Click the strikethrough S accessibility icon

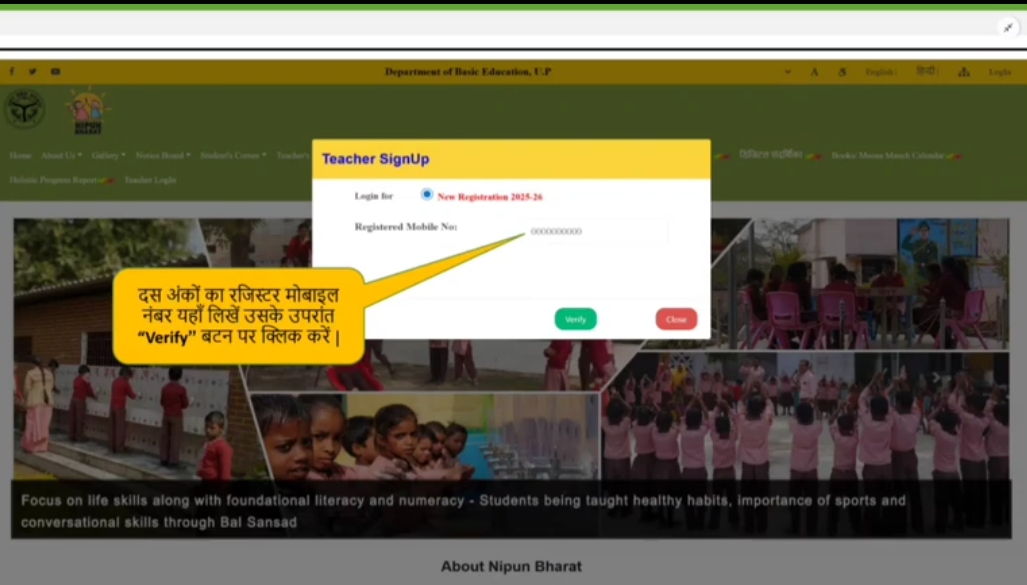click(x=842, y=72)
